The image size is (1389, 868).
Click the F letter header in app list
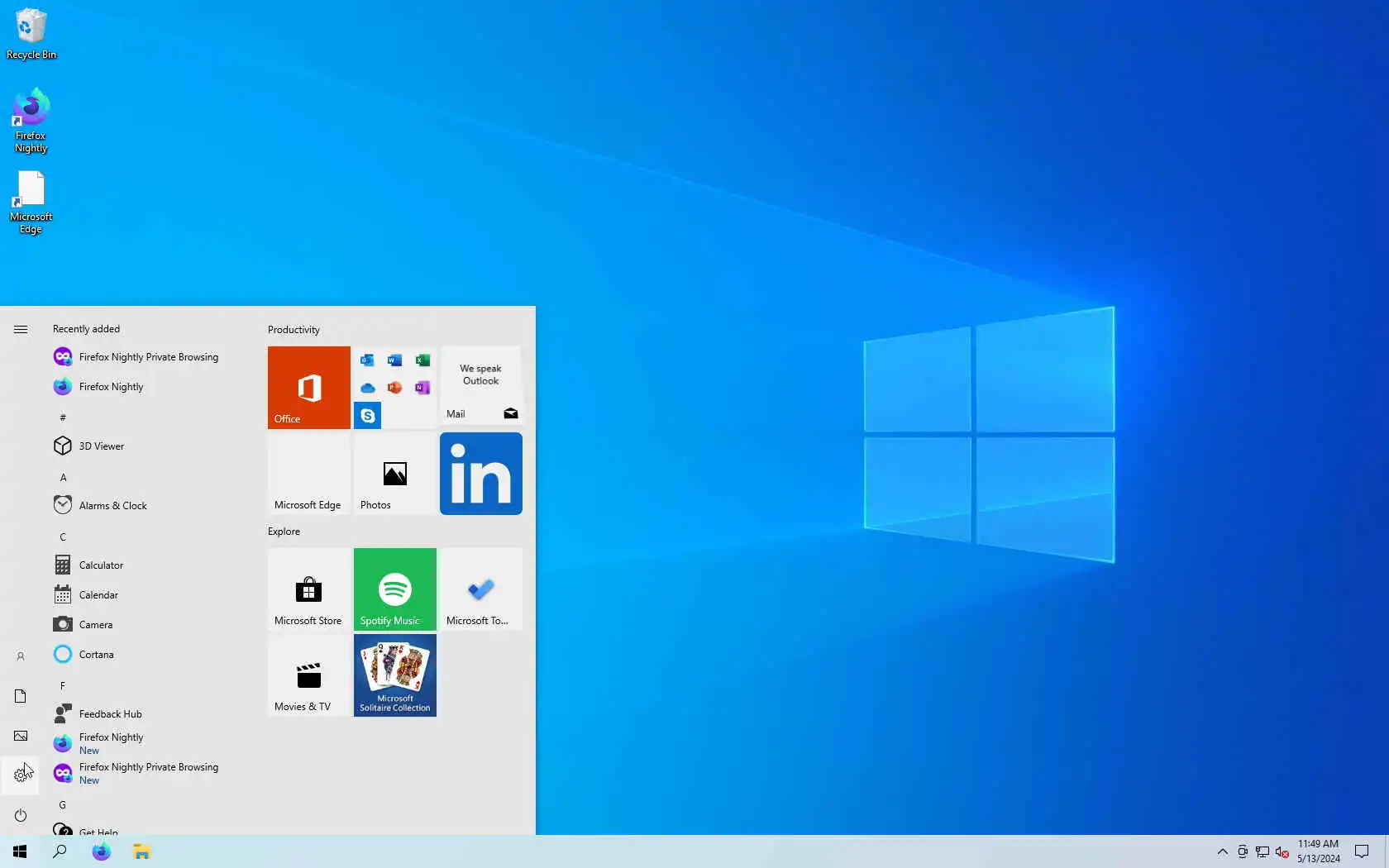tap(63, 685)
